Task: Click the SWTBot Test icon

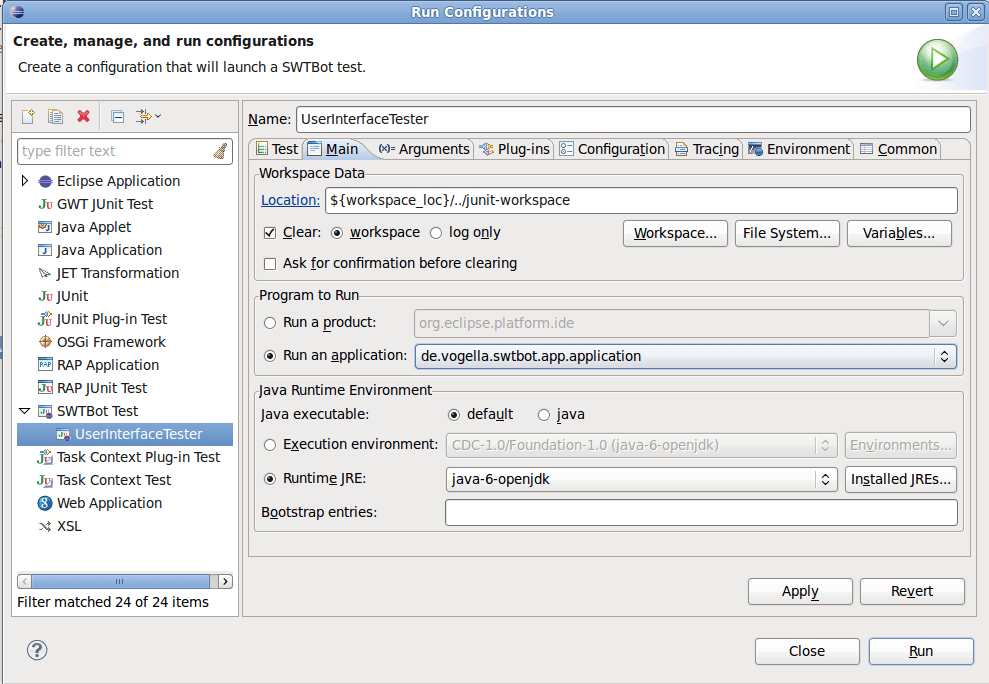Action: pyautogui.click(x=45, y=411)
